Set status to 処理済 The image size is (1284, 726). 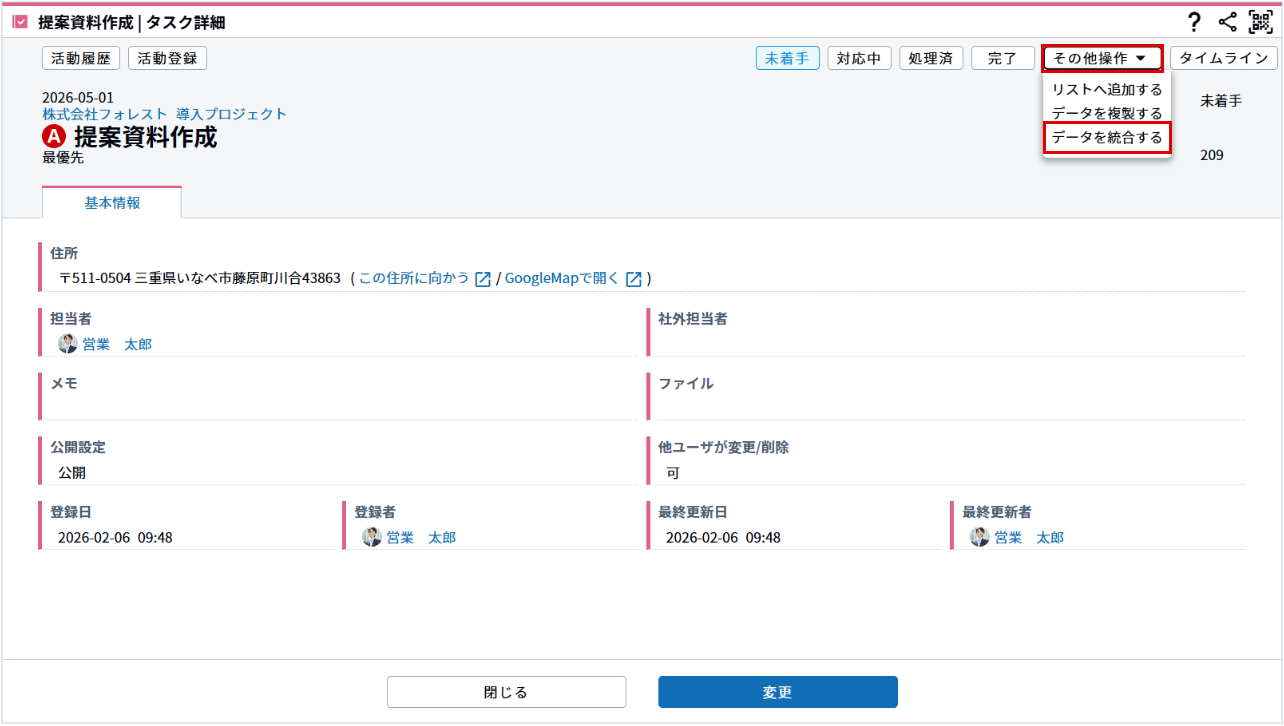click(931, 58)
